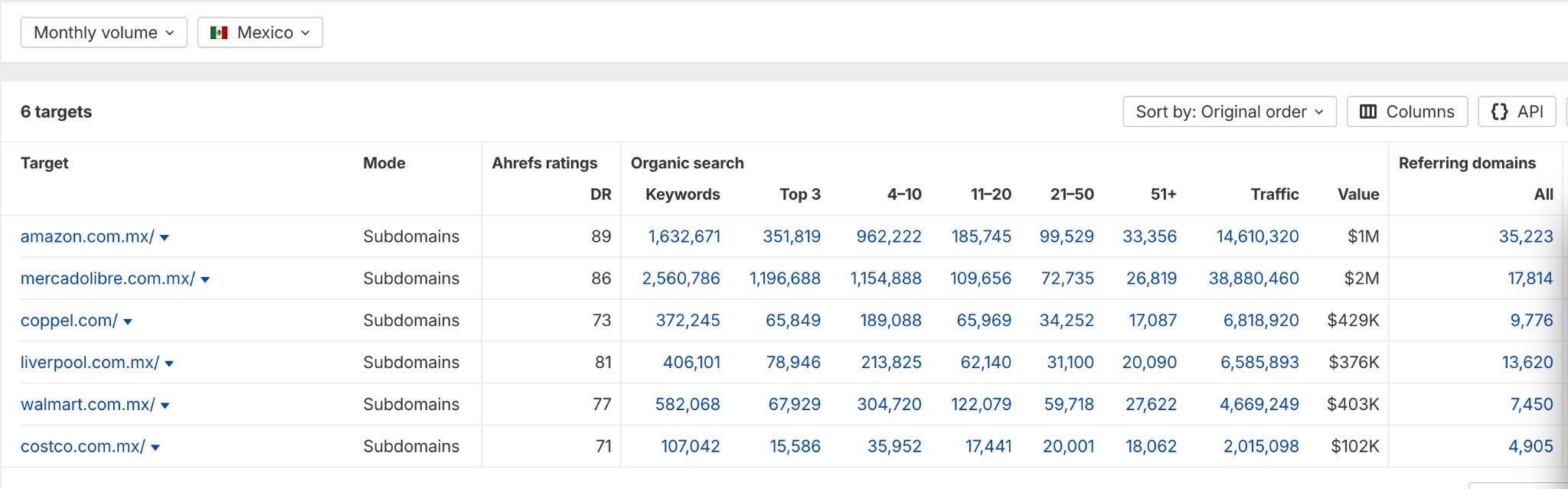Expand the caret next to costco.com.mx/

[x=155, y=448]
